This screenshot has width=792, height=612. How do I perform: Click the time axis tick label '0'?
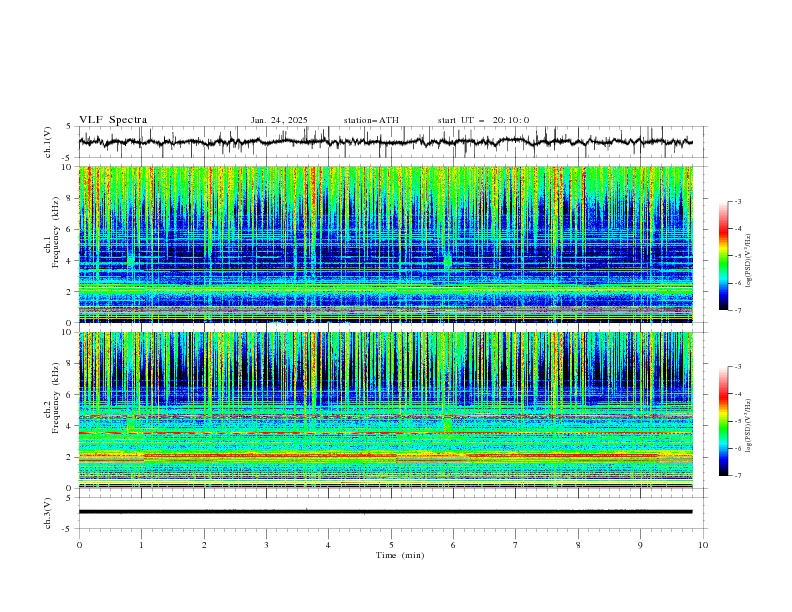tap(79, 545)
